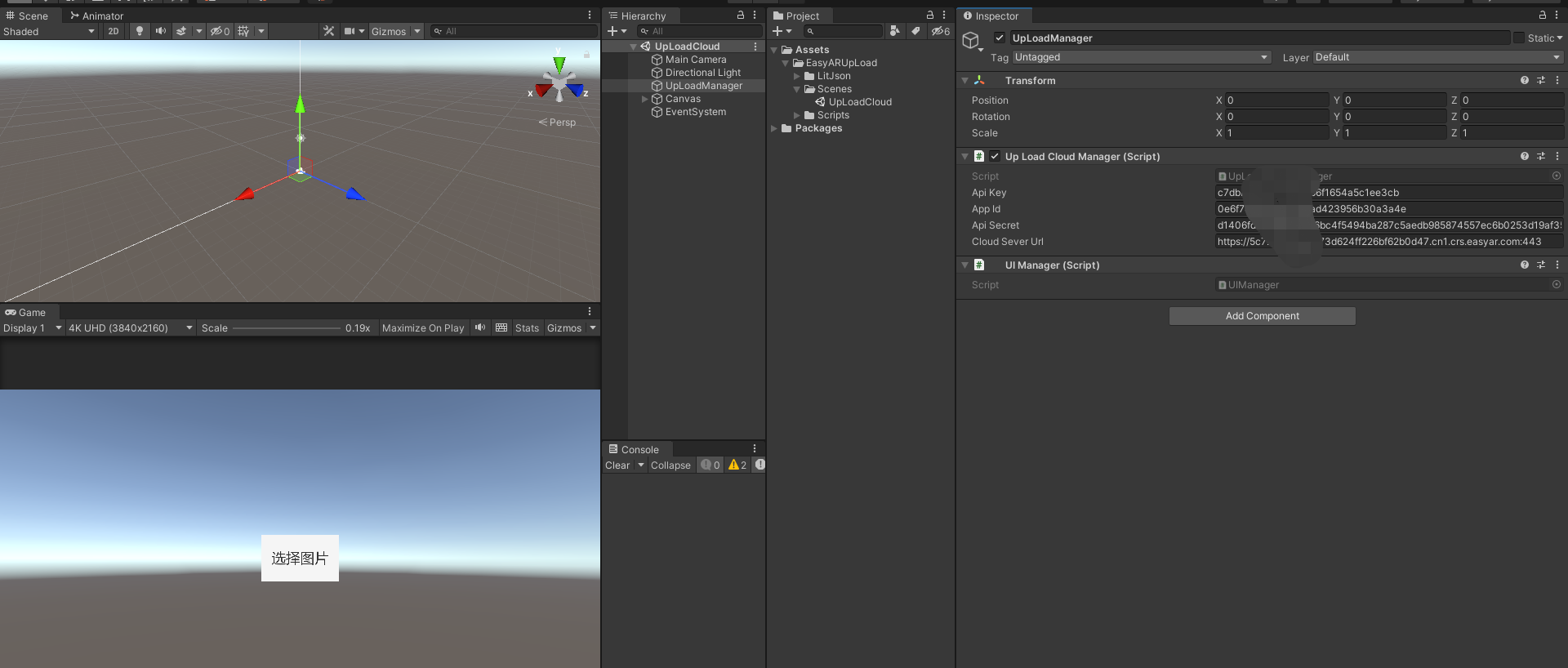Screen dimensions: 1568x668
Task: Select GameObject icon picker in Inspector
Action: click(971, 41)
